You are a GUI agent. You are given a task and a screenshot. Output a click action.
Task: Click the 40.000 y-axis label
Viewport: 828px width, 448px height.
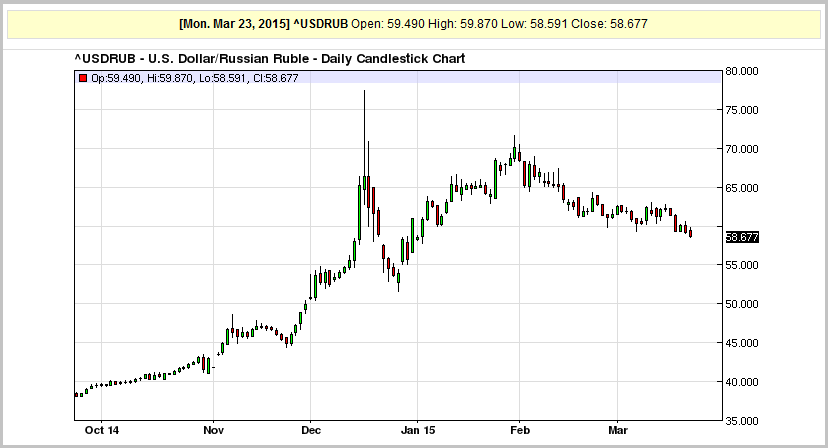pos(742,382)
